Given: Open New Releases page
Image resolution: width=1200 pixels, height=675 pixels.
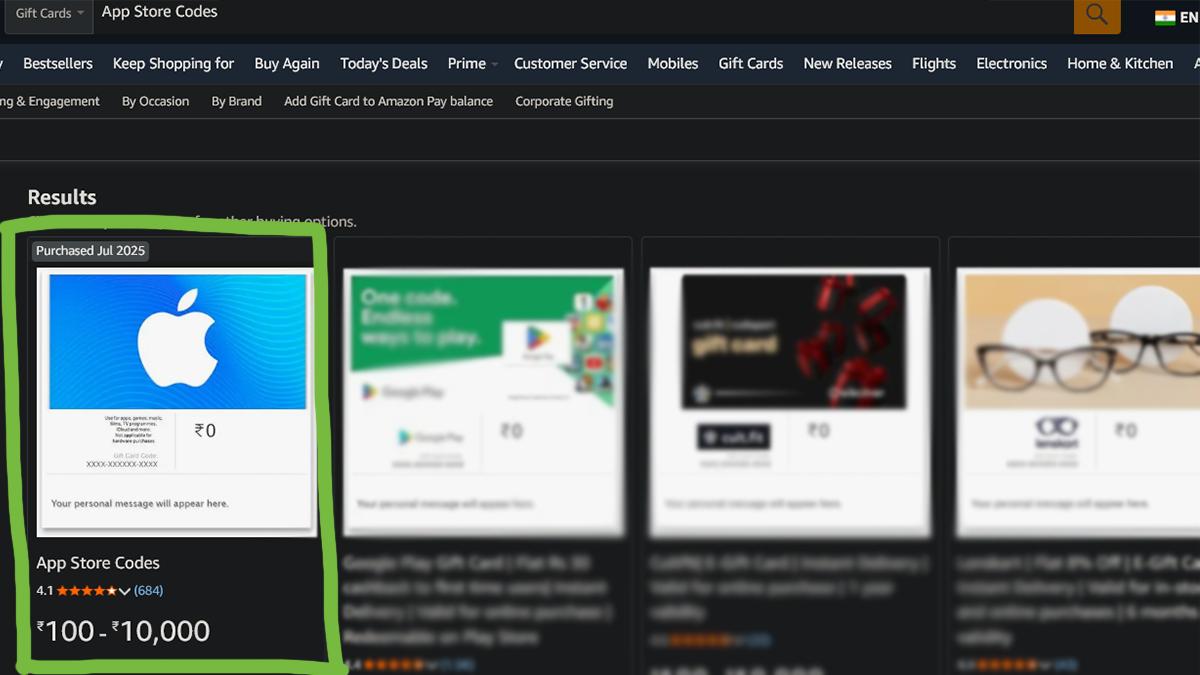Looking at the screenshot, I should pyautogui.click(x=847, y=63).
